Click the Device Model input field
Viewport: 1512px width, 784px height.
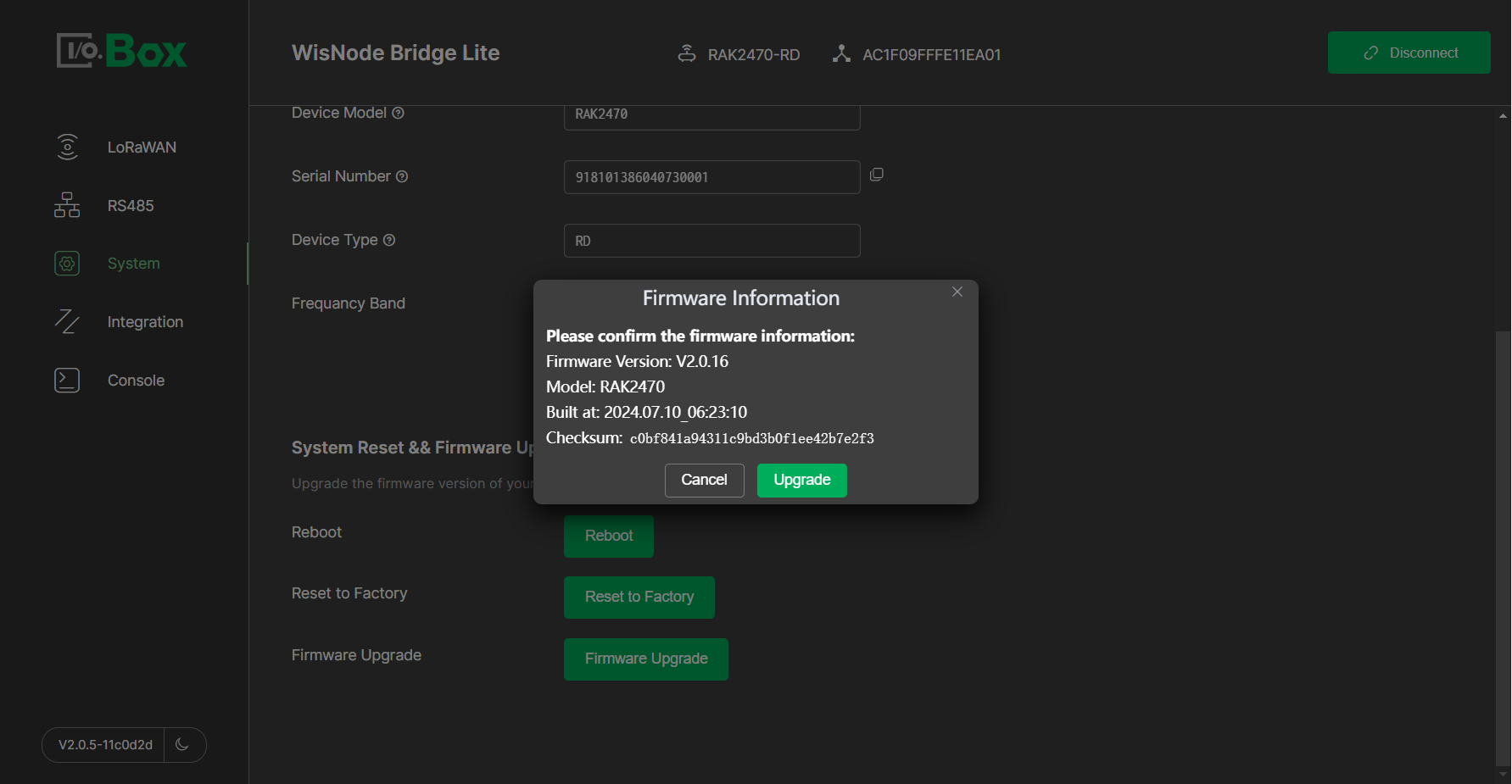(712, 116)
